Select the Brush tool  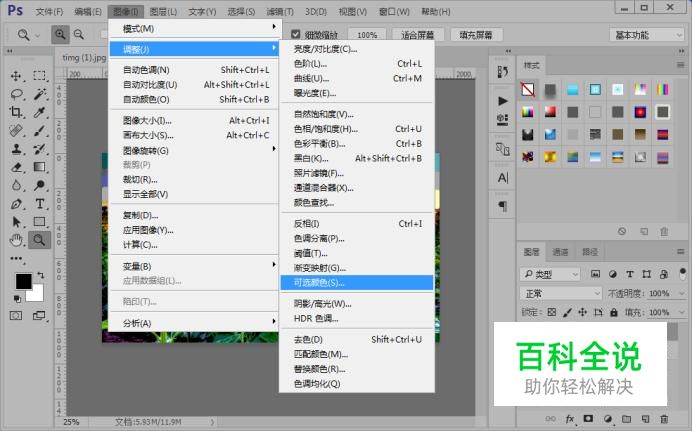coord(39,131)
